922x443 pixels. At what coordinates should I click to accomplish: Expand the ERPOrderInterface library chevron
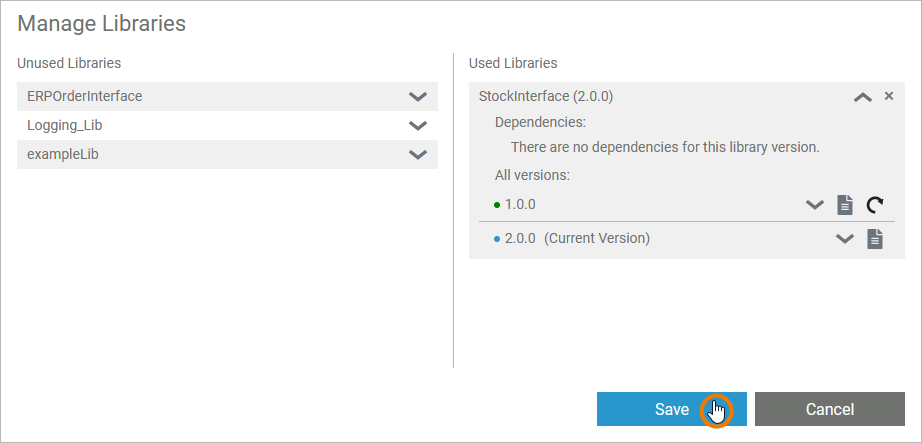click(x=418, y=97)
